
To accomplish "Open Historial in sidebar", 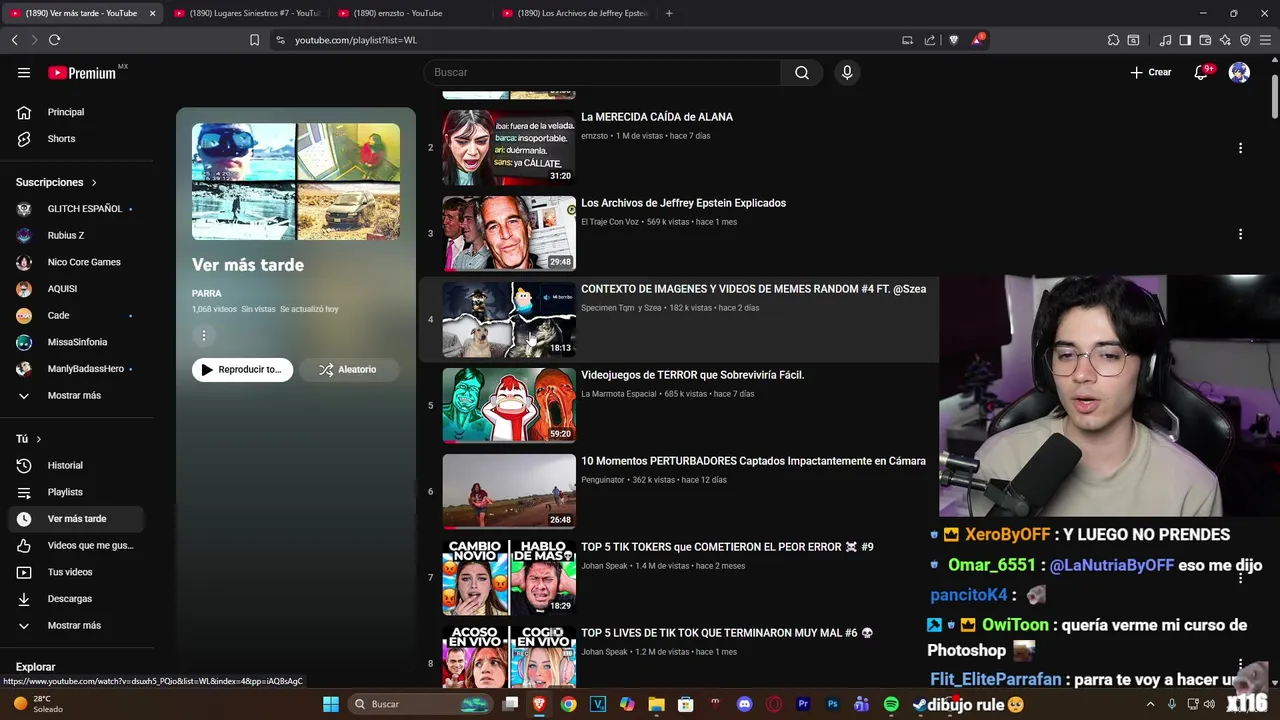I will tap(76, 465).
